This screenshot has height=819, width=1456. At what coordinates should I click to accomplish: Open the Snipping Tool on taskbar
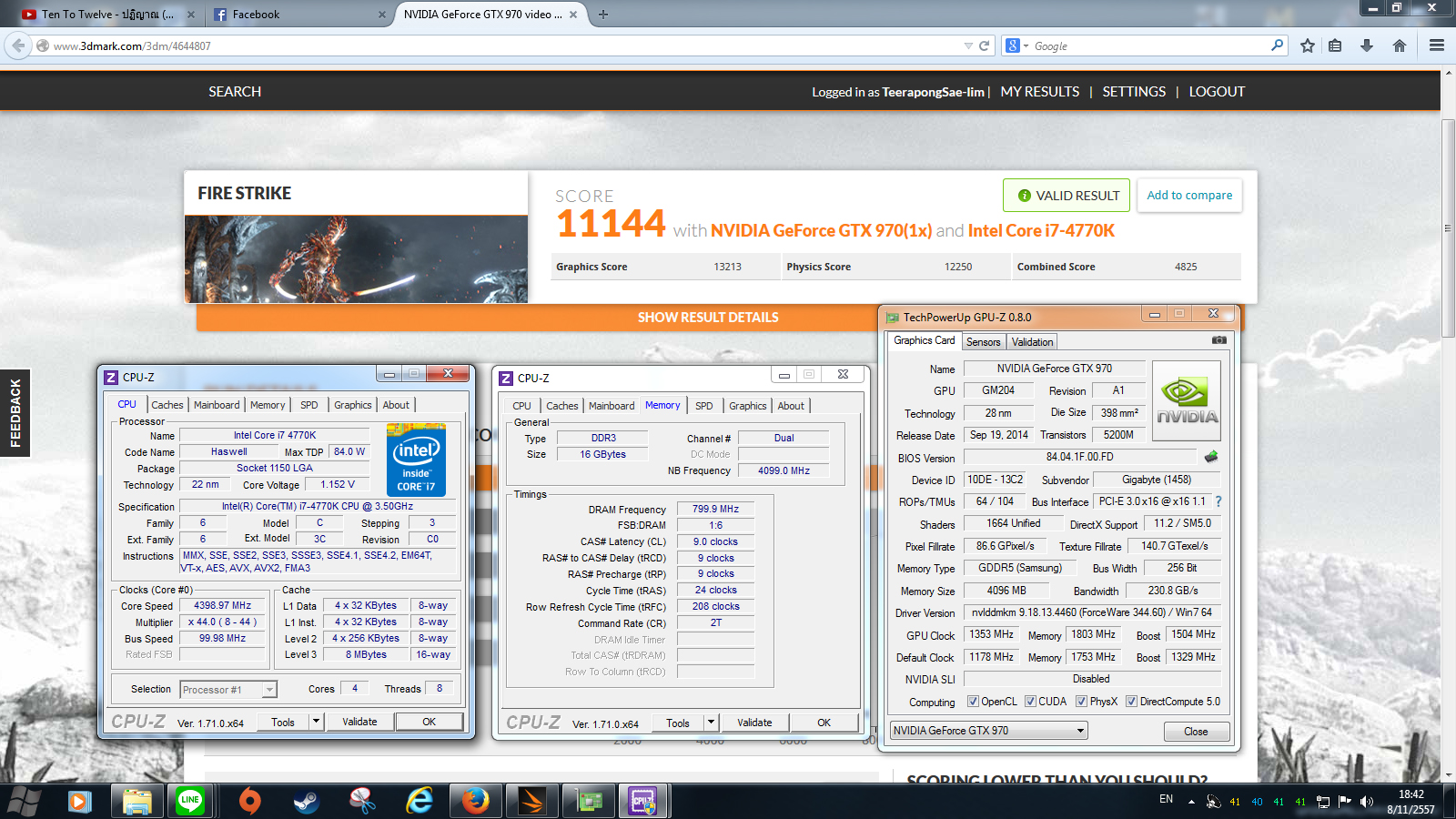click(362, 802)
